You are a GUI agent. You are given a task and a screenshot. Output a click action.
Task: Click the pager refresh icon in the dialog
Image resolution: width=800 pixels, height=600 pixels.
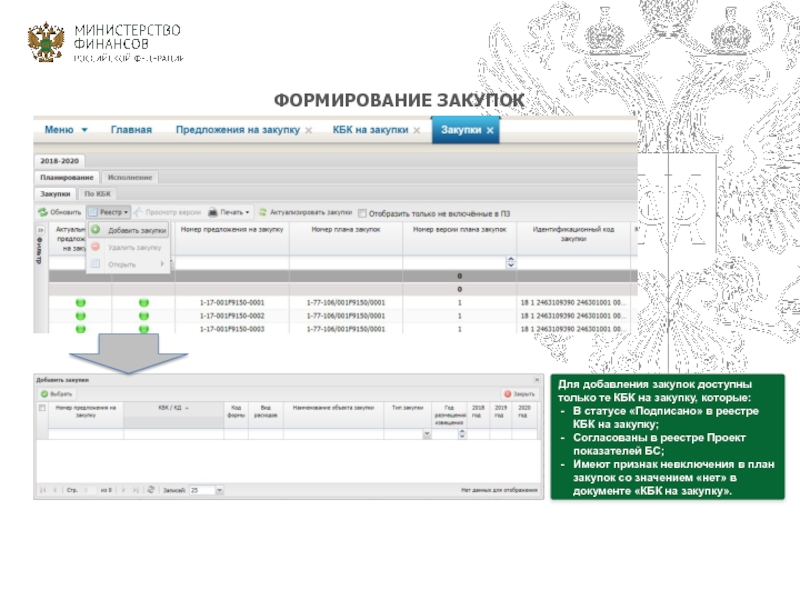tap(151, 490)
